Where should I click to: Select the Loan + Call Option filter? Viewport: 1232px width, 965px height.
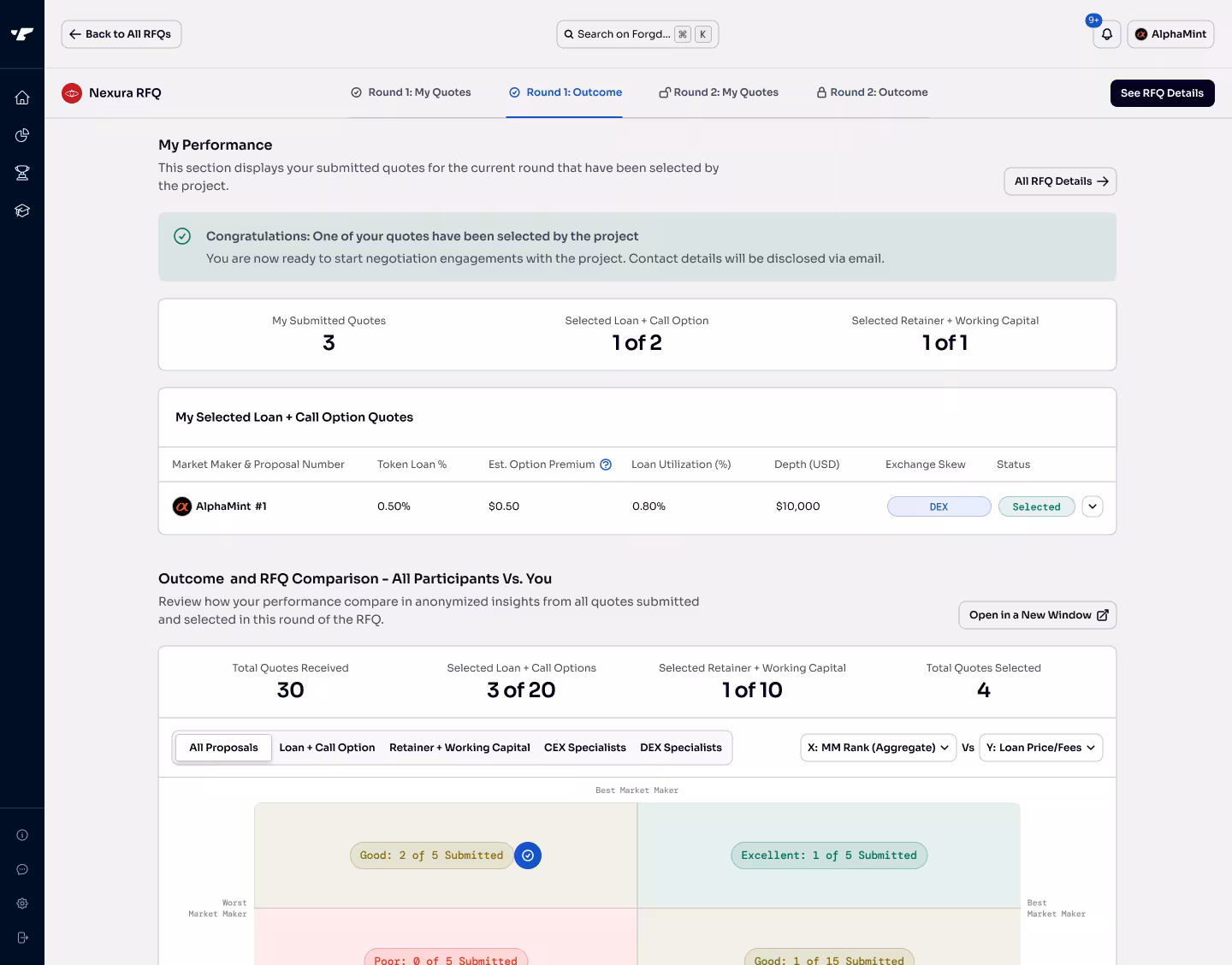pyautogui.click(x=327, y=748)
